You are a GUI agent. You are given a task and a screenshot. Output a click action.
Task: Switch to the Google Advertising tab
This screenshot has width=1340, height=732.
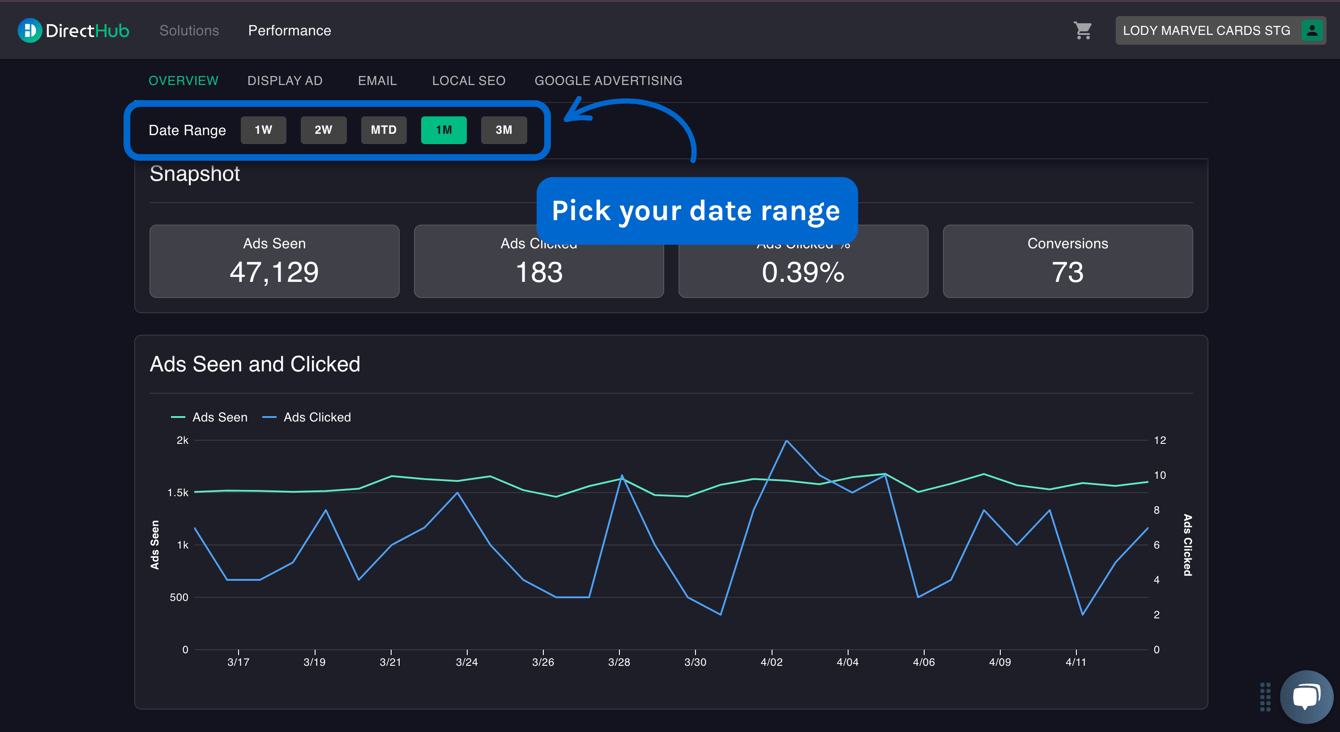(x=608, y=81)
